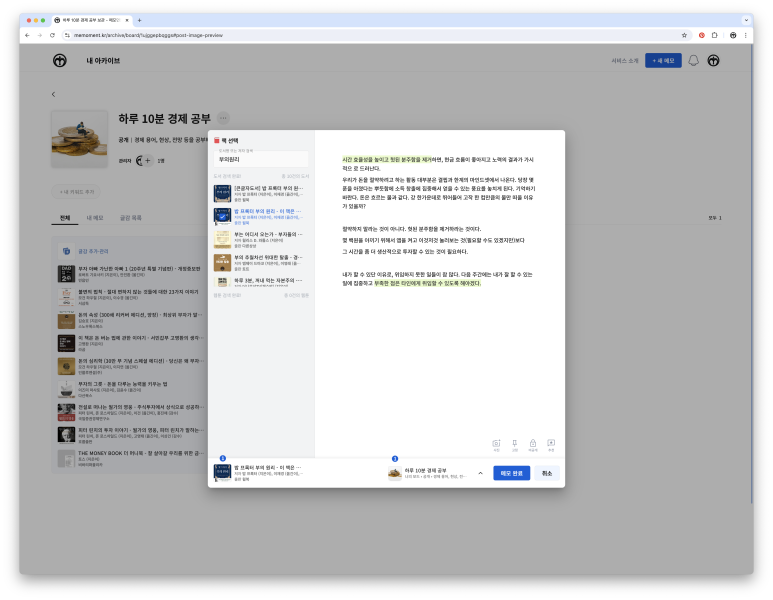Open the more options button beside 하루 10분 경제 공부
This screenshot has height=600, width=773.
click(223, 118)
